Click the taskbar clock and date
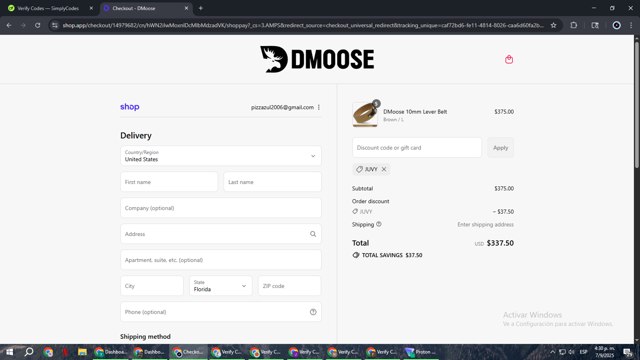 coord(604,352)
